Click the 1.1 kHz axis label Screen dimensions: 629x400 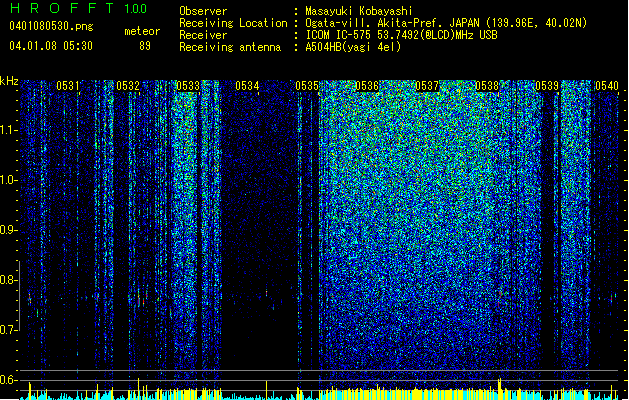pos(9,130)
